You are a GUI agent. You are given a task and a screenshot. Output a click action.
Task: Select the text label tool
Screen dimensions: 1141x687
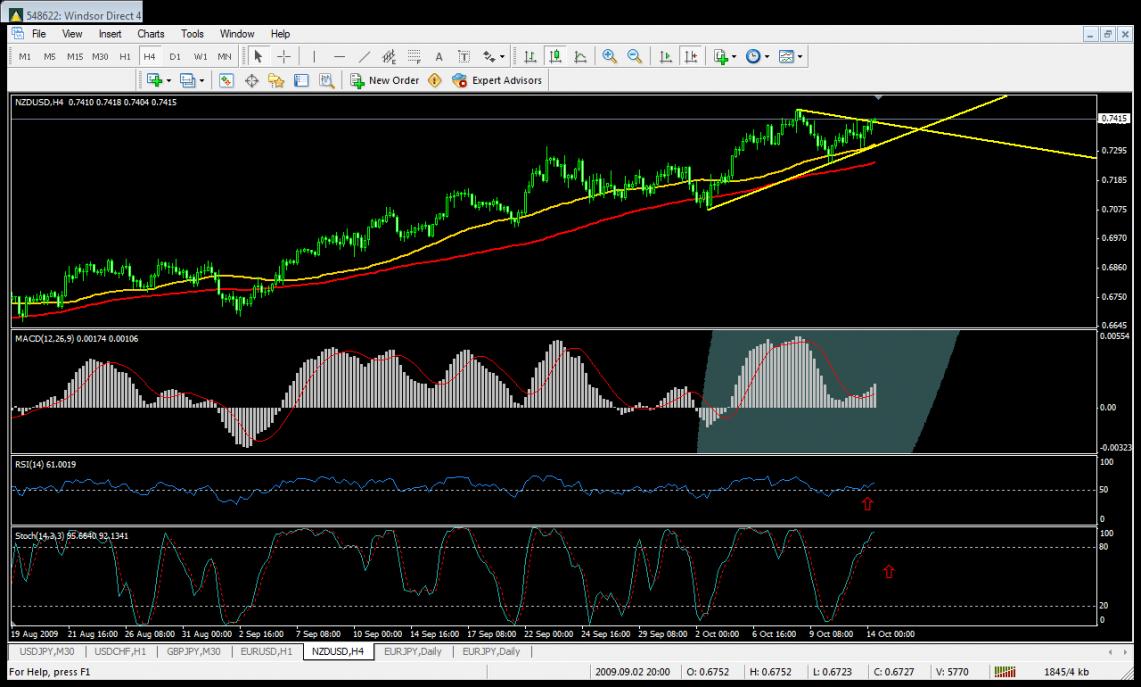tap(438, 57)
